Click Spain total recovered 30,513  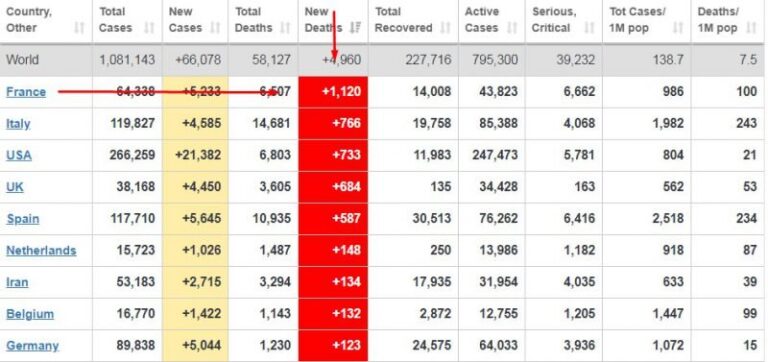(432, 219)
